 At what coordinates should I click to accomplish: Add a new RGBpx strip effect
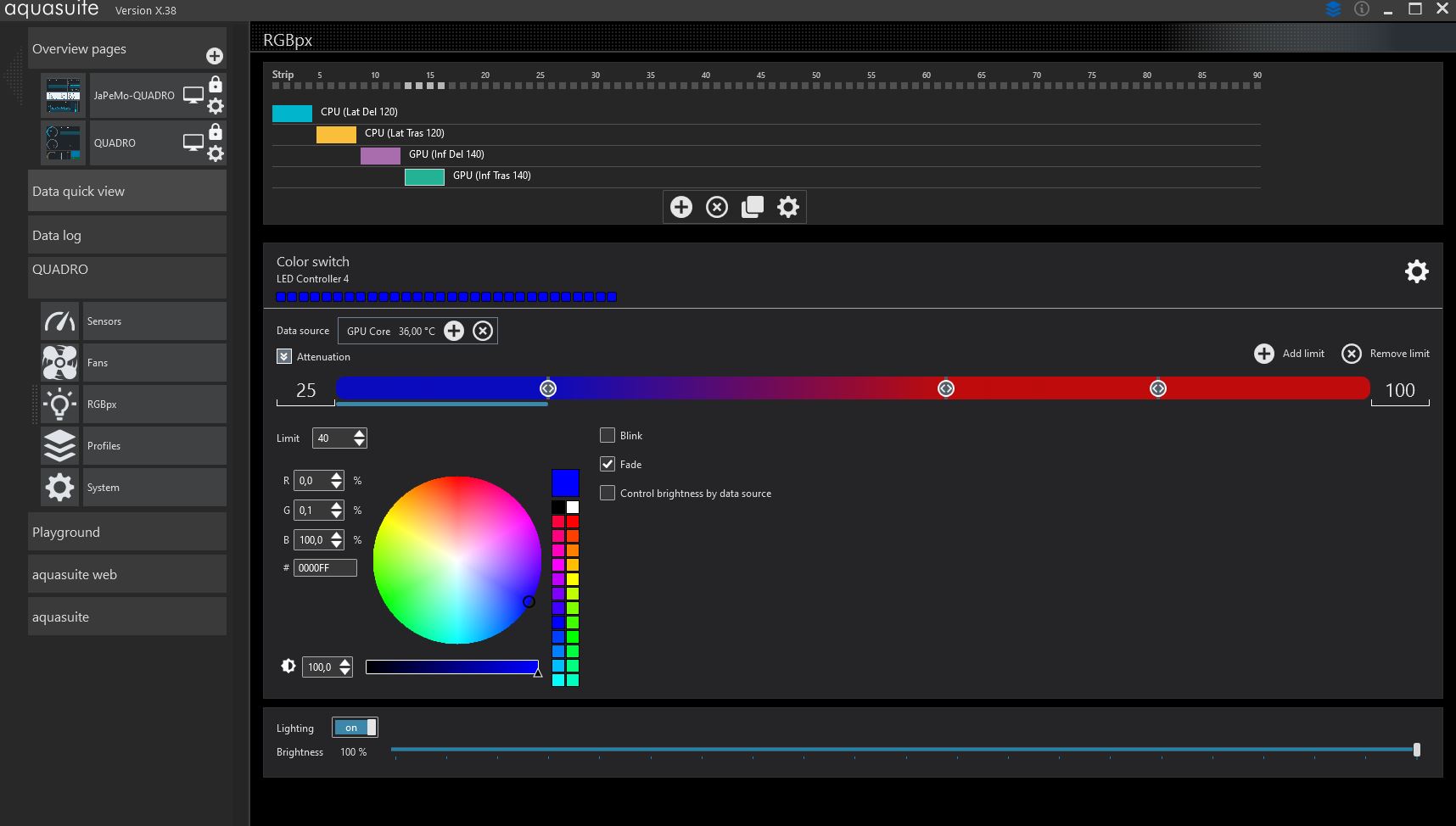680,207
